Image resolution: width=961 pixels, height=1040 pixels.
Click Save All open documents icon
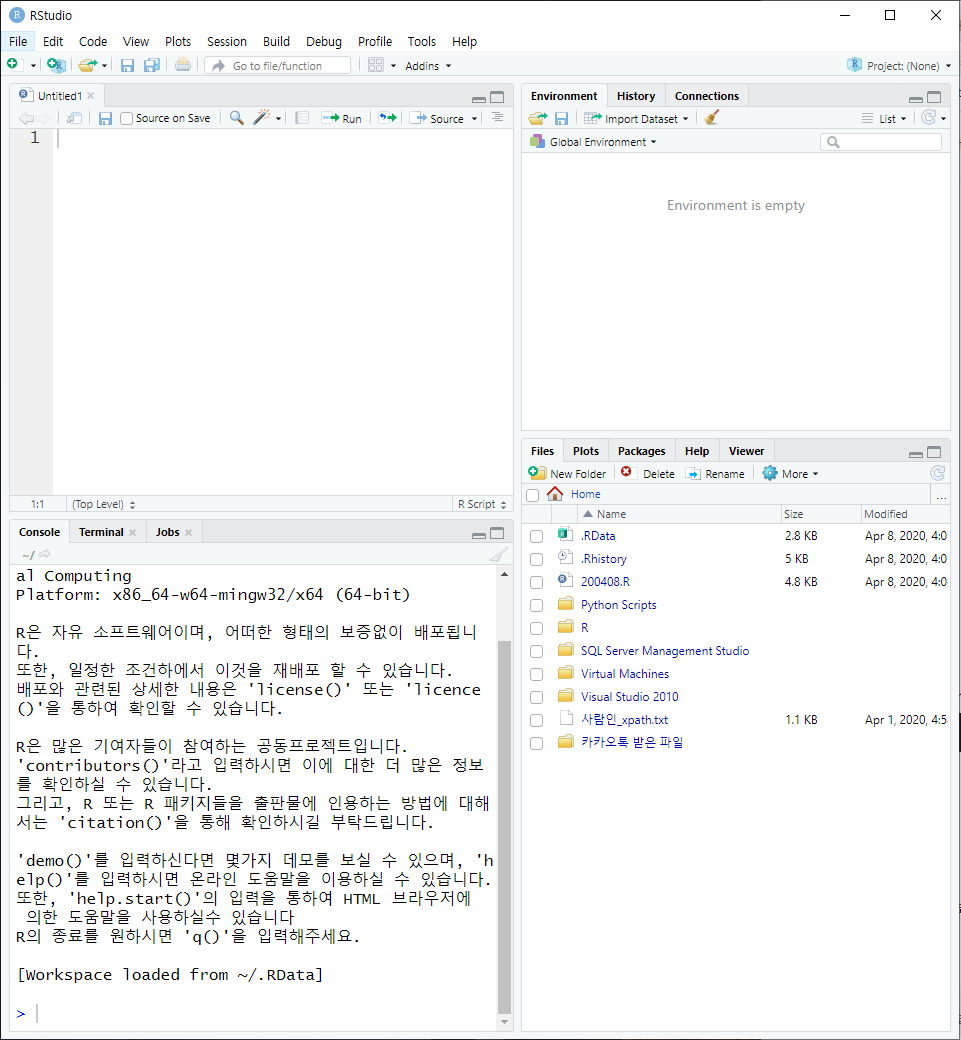(152, 65)
